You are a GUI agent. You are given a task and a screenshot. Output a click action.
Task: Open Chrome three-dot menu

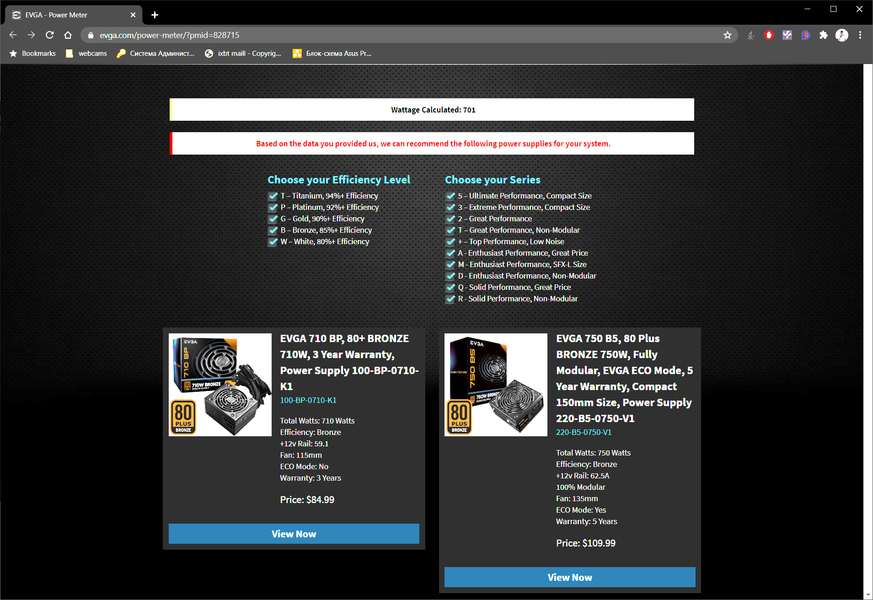(860, 35)
